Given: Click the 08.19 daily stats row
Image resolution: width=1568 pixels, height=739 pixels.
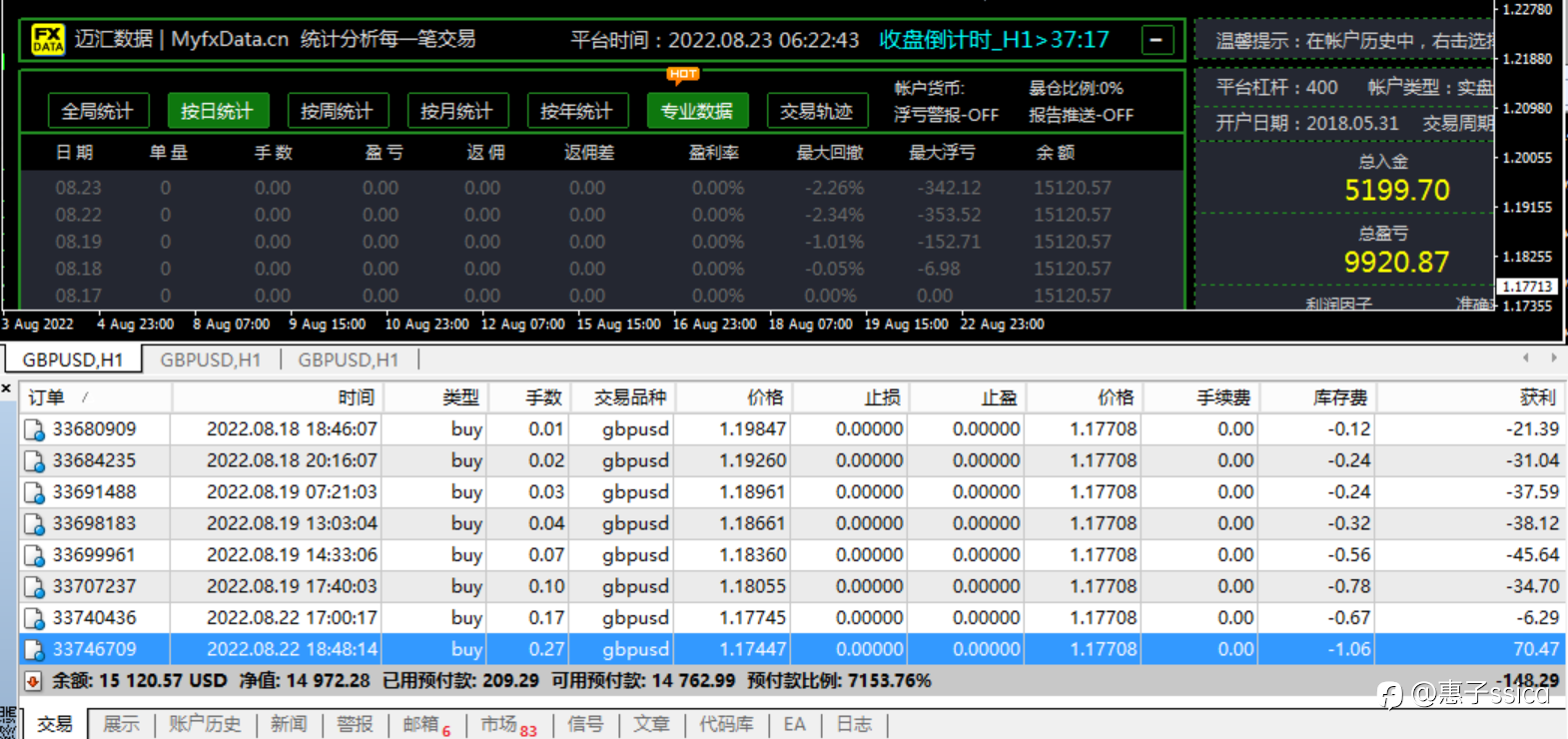Looking at the screenshot, I should [601, 242].
